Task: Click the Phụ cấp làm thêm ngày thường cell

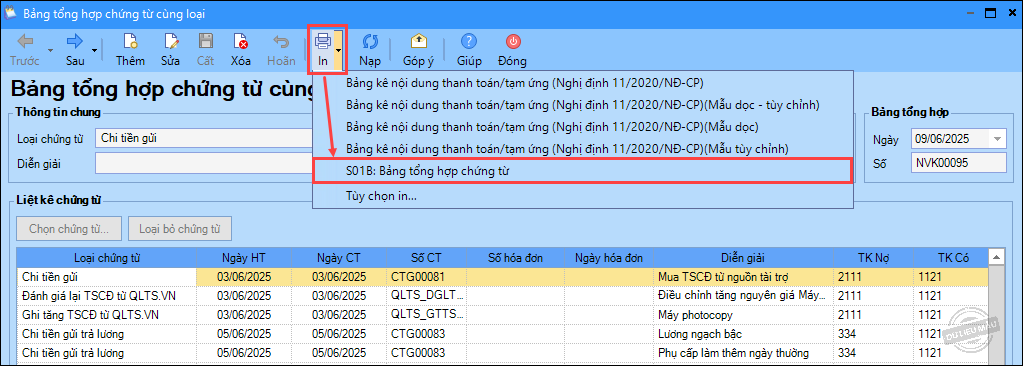Action: coord(744,353)
